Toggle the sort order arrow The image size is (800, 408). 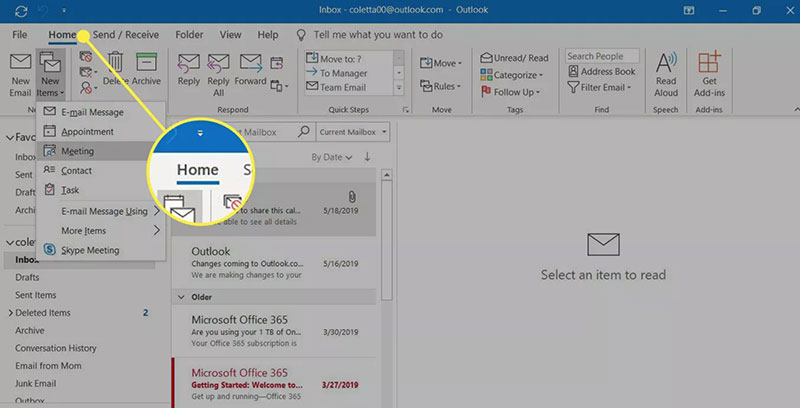coord(367,157)
